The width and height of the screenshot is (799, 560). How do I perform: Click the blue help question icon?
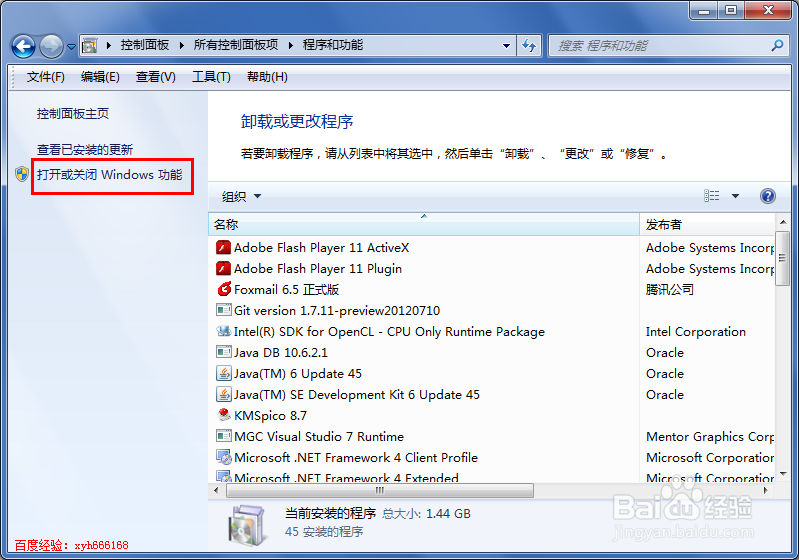pyautogui.click(x=767, y=196)
